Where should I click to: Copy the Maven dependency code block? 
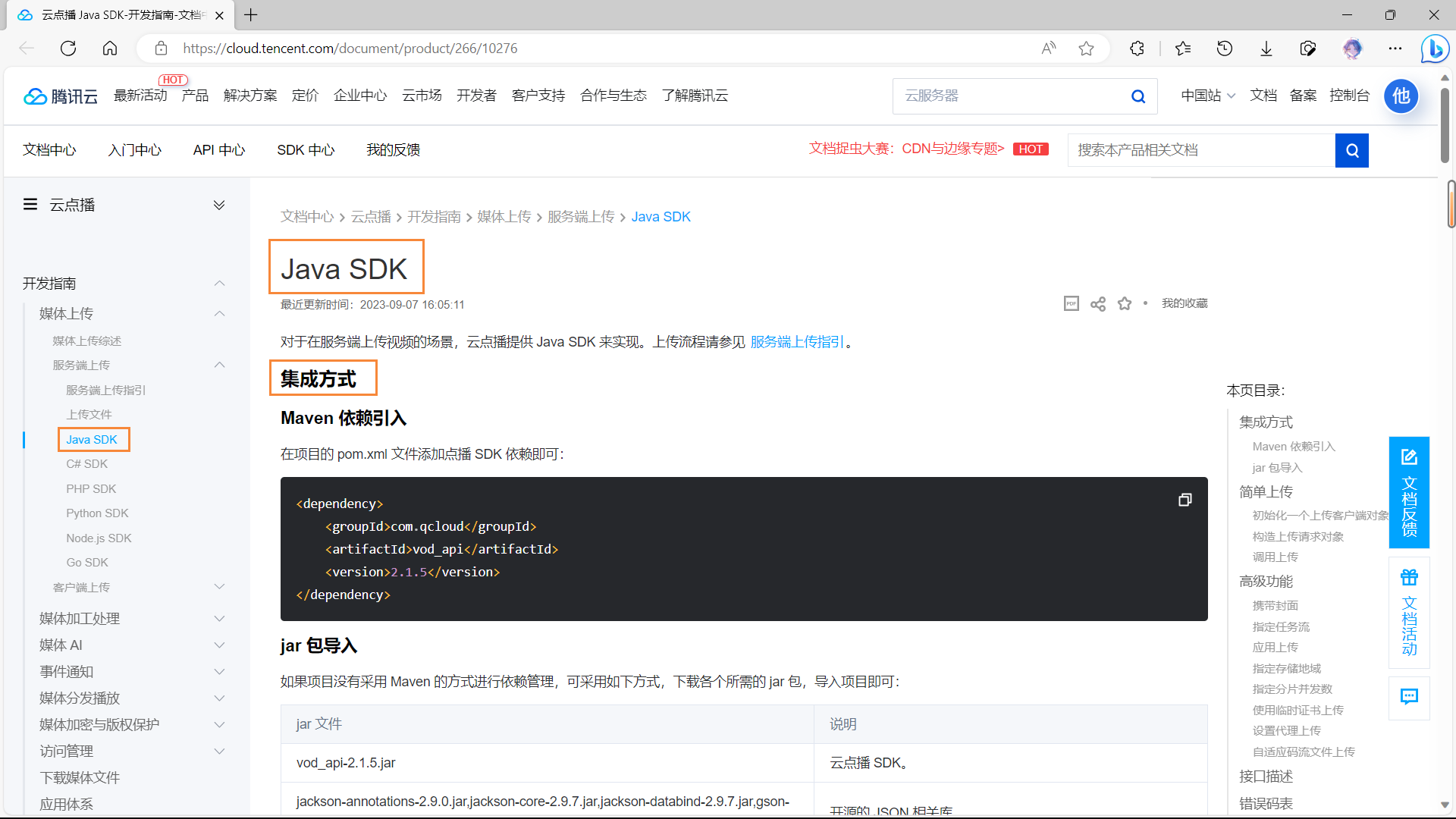tap(1185, 500)
